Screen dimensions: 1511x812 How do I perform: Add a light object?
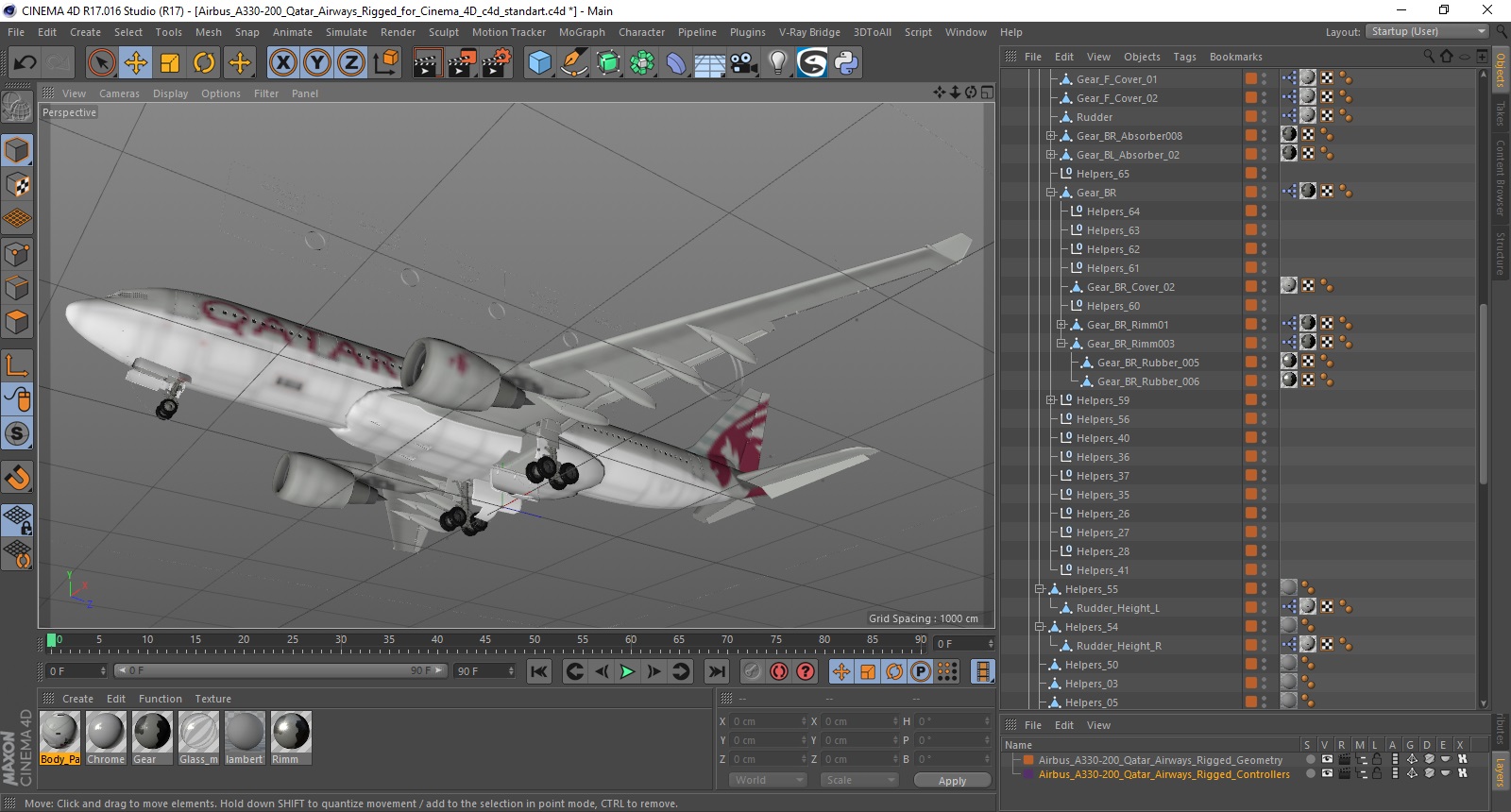(x=778, y=63)
